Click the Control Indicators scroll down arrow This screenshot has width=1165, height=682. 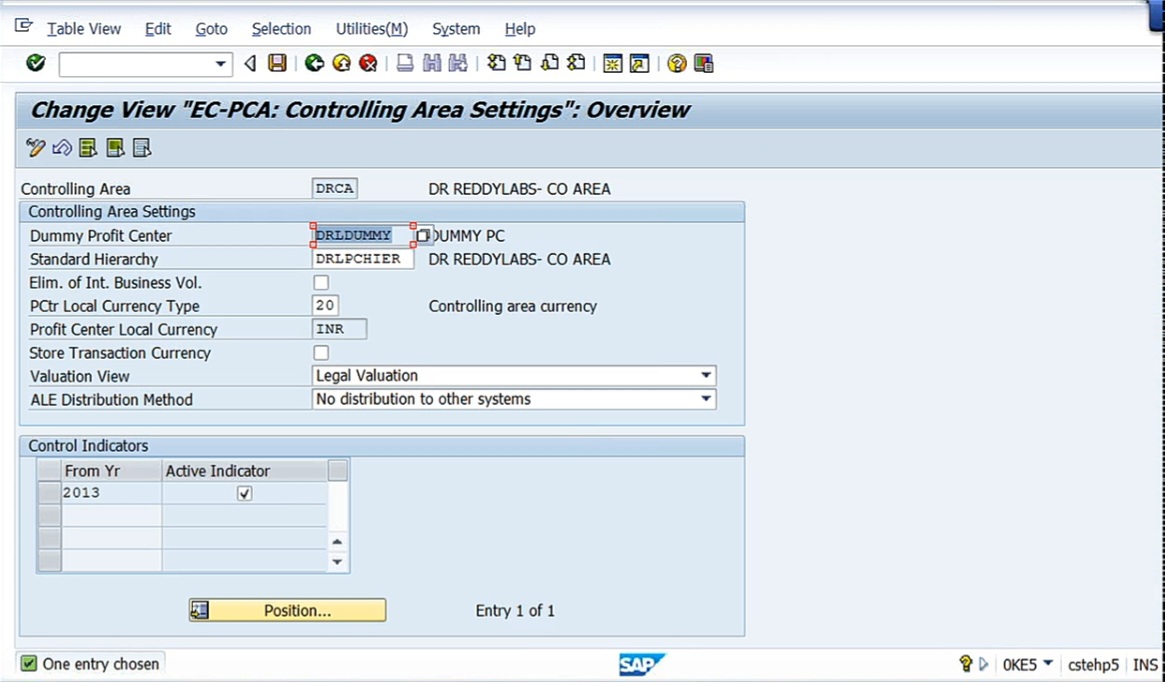(x=337, y=562)
